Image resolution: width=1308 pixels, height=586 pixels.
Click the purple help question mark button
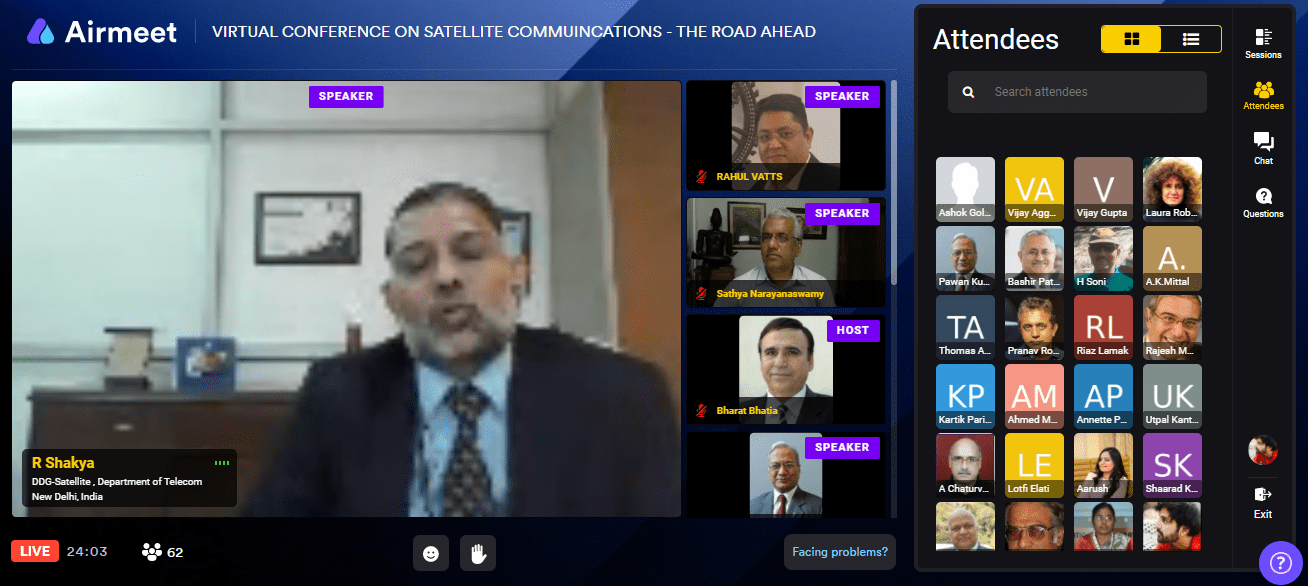pos(1280,563)
